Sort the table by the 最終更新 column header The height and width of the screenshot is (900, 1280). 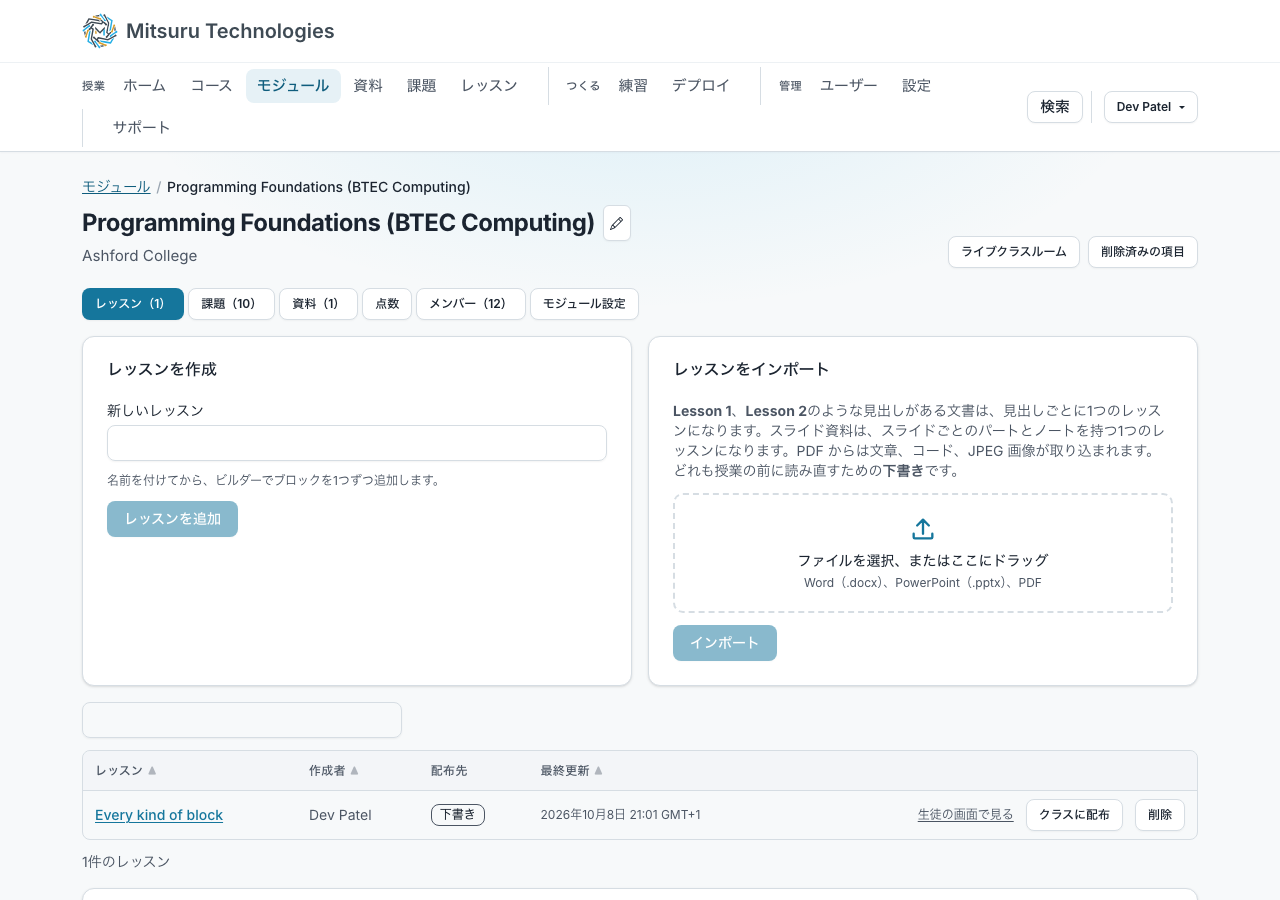coord(572,771)
